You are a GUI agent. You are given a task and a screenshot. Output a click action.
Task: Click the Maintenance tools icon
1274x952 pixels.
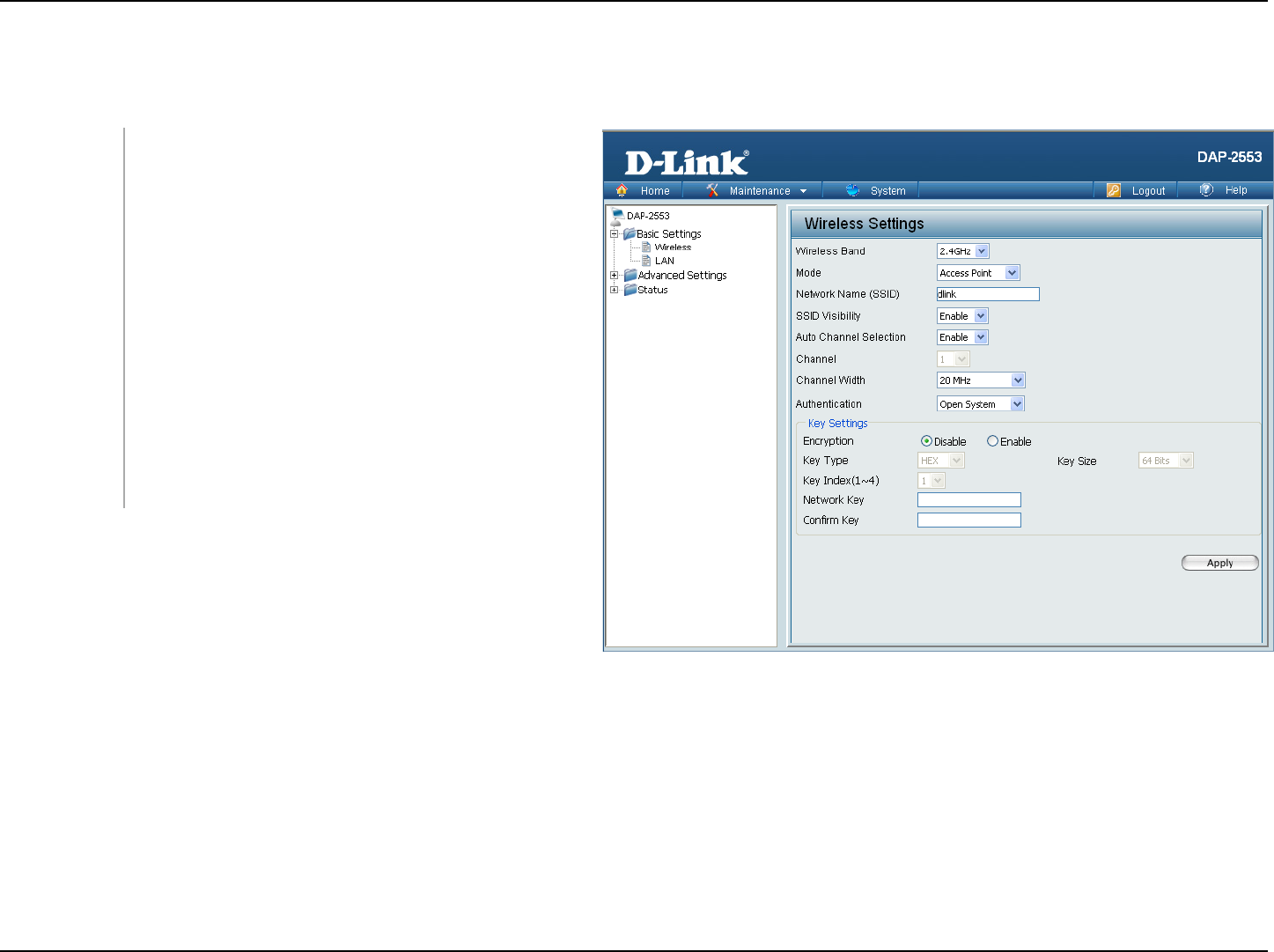point(712,190)
